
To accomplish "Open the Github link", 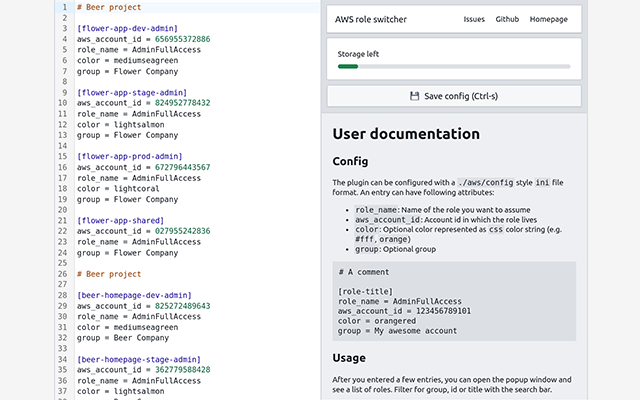I will coord(507,19).
